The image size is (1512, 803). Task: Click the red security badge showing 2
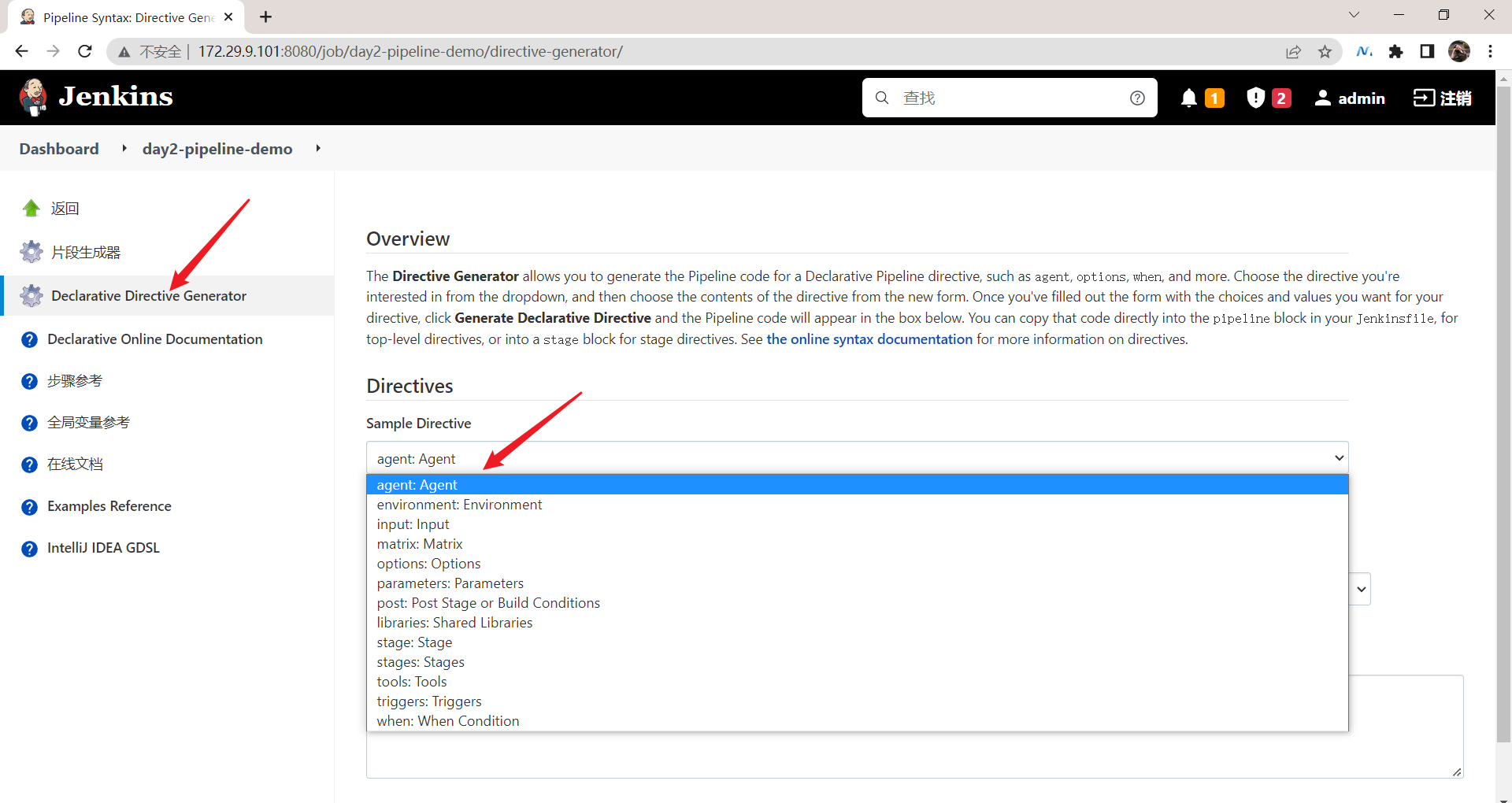pos(1281,98)
